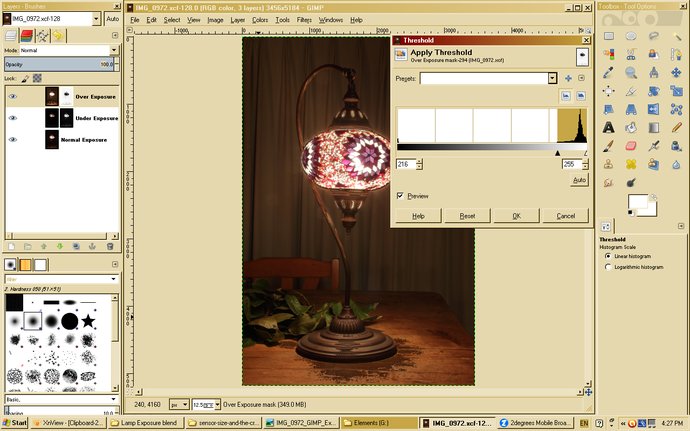Viewport: 690px width, 431px height.
Task: Click the low threshold value field
Action: (406, 163)
